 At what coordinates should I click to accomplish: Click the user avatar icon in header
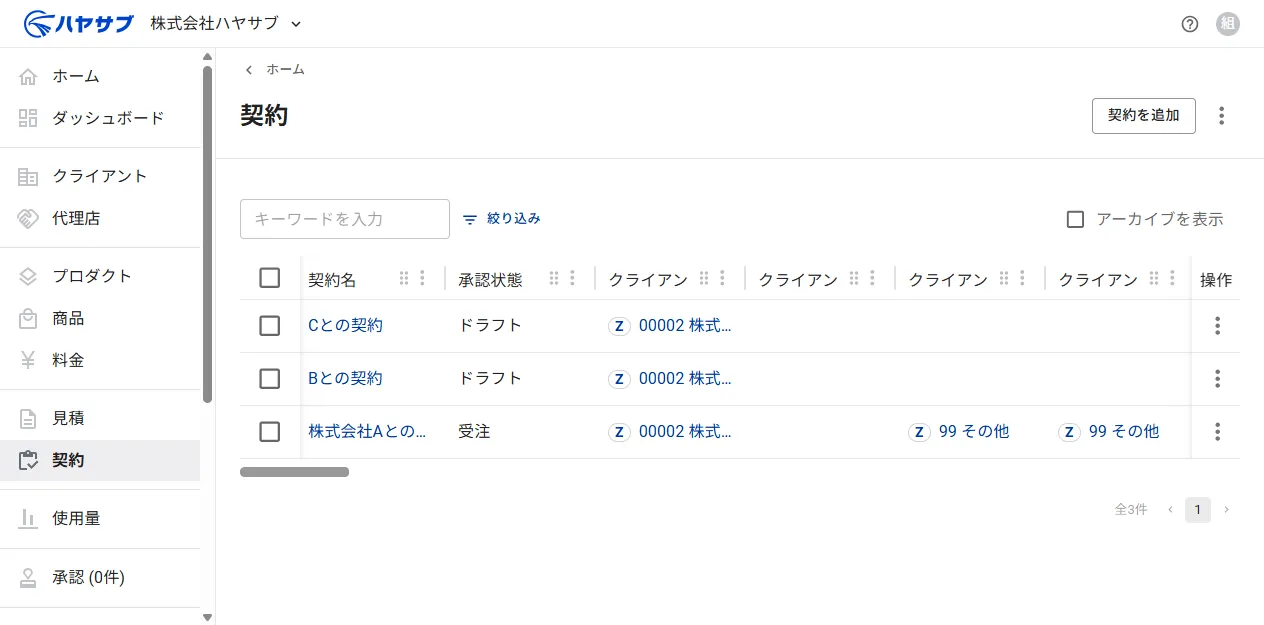(x=1228, y=24)
